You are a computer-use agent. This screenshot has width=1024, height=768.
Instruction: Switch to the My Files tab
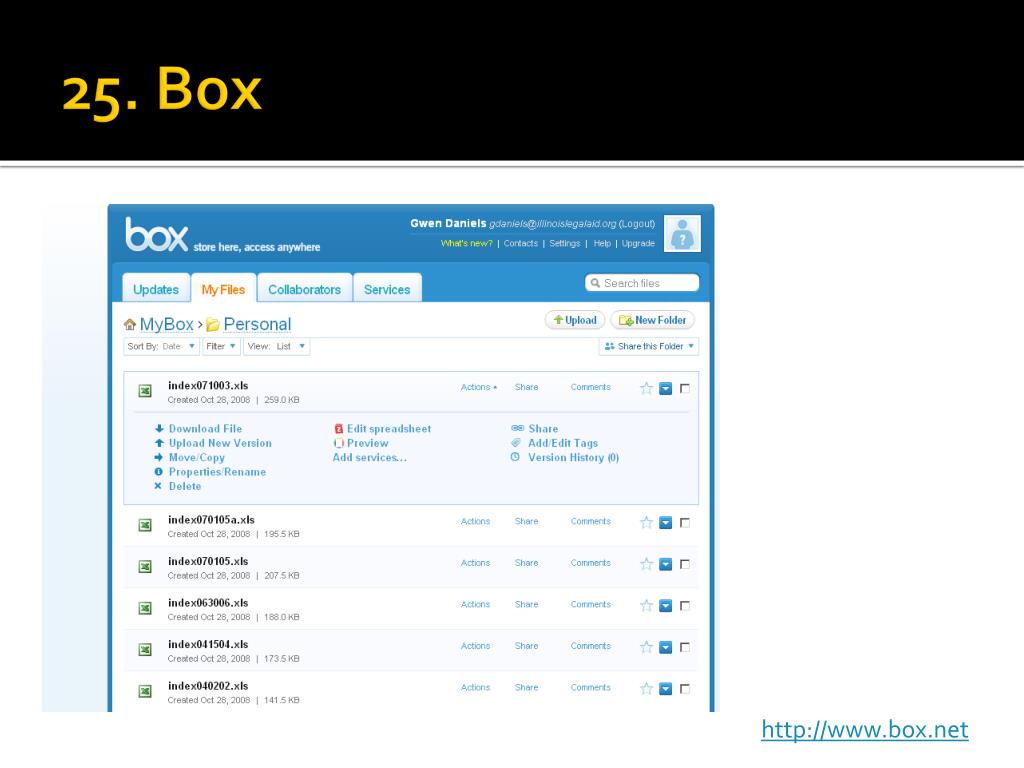(223, 288)
